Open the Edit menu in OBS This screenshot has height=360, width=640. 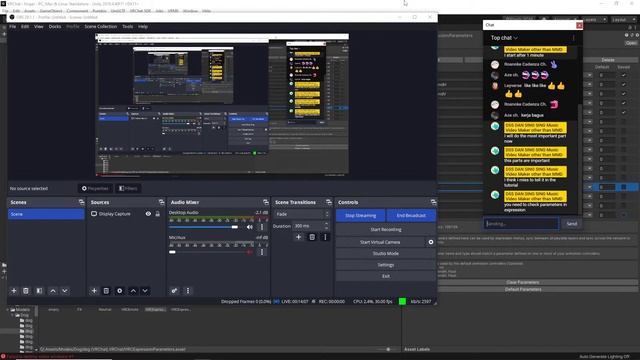tap(25, 27)
